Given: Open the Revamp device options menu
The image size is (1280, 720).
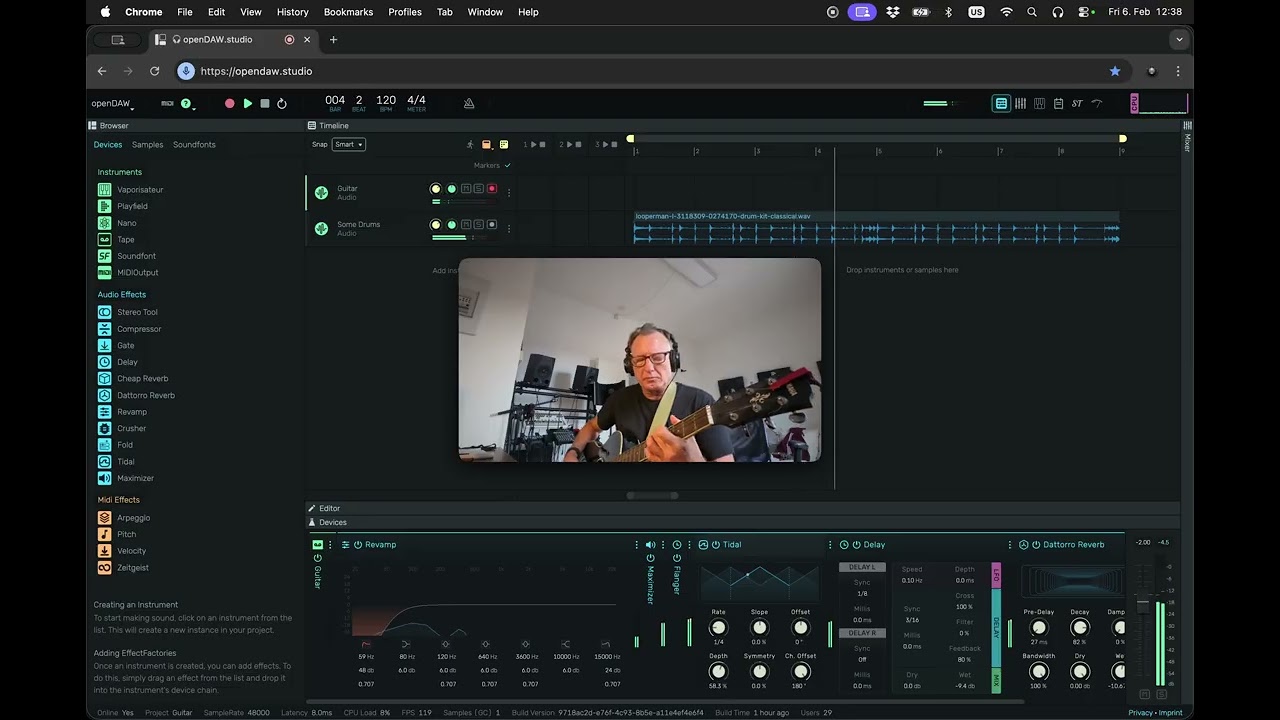Looking at the screenshot, I should click(636, 545).
